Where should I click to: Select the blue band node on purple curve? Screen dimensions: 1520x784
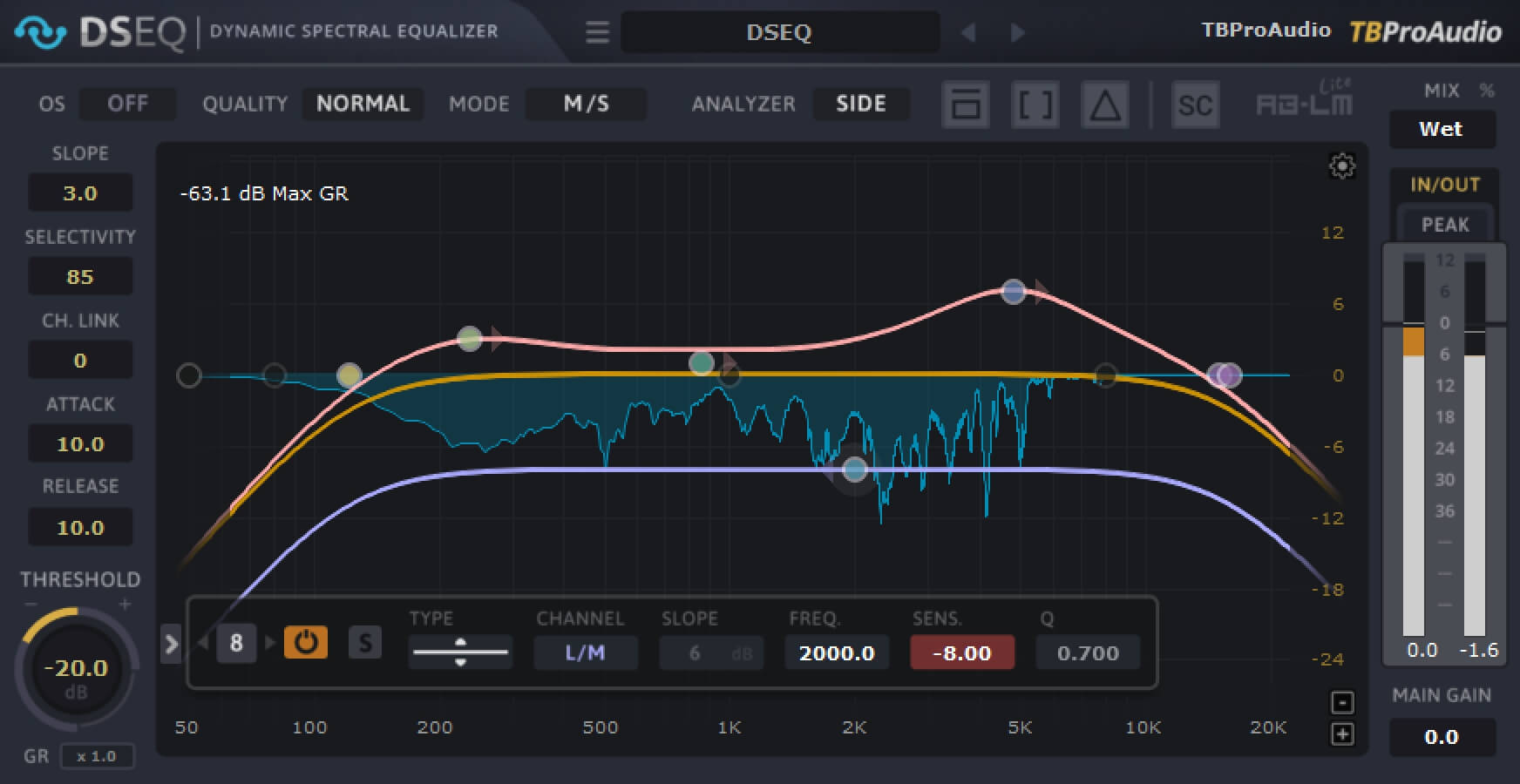click(855, 470)
